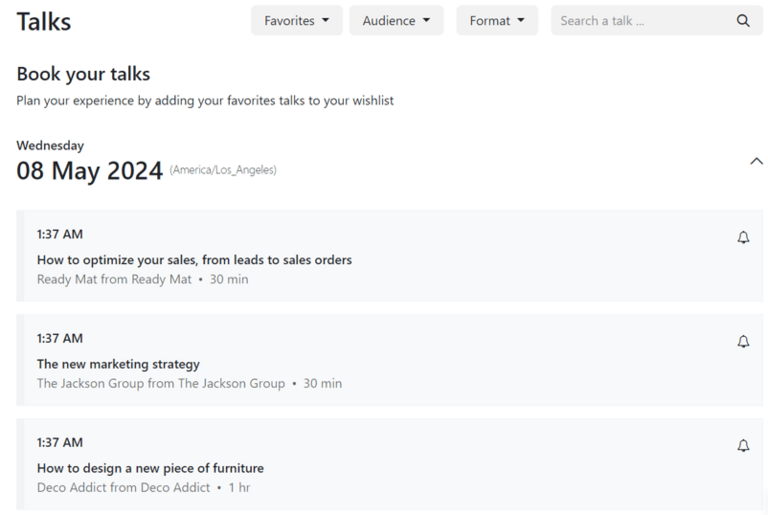
Task: Click the magnifier search icon
Action: tap(743, 21)
